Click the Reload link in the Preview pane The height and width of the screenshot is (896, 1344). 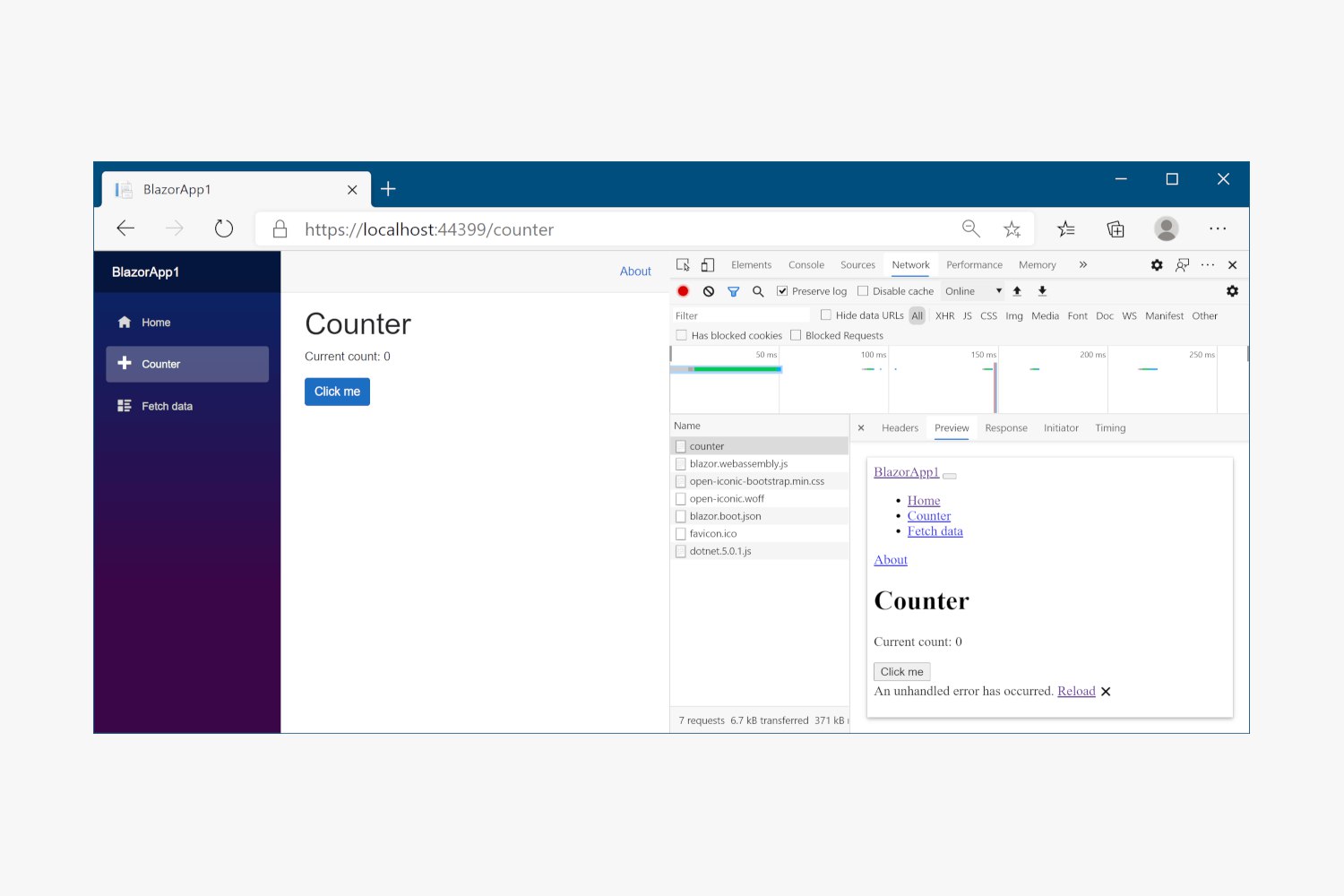1076,692
